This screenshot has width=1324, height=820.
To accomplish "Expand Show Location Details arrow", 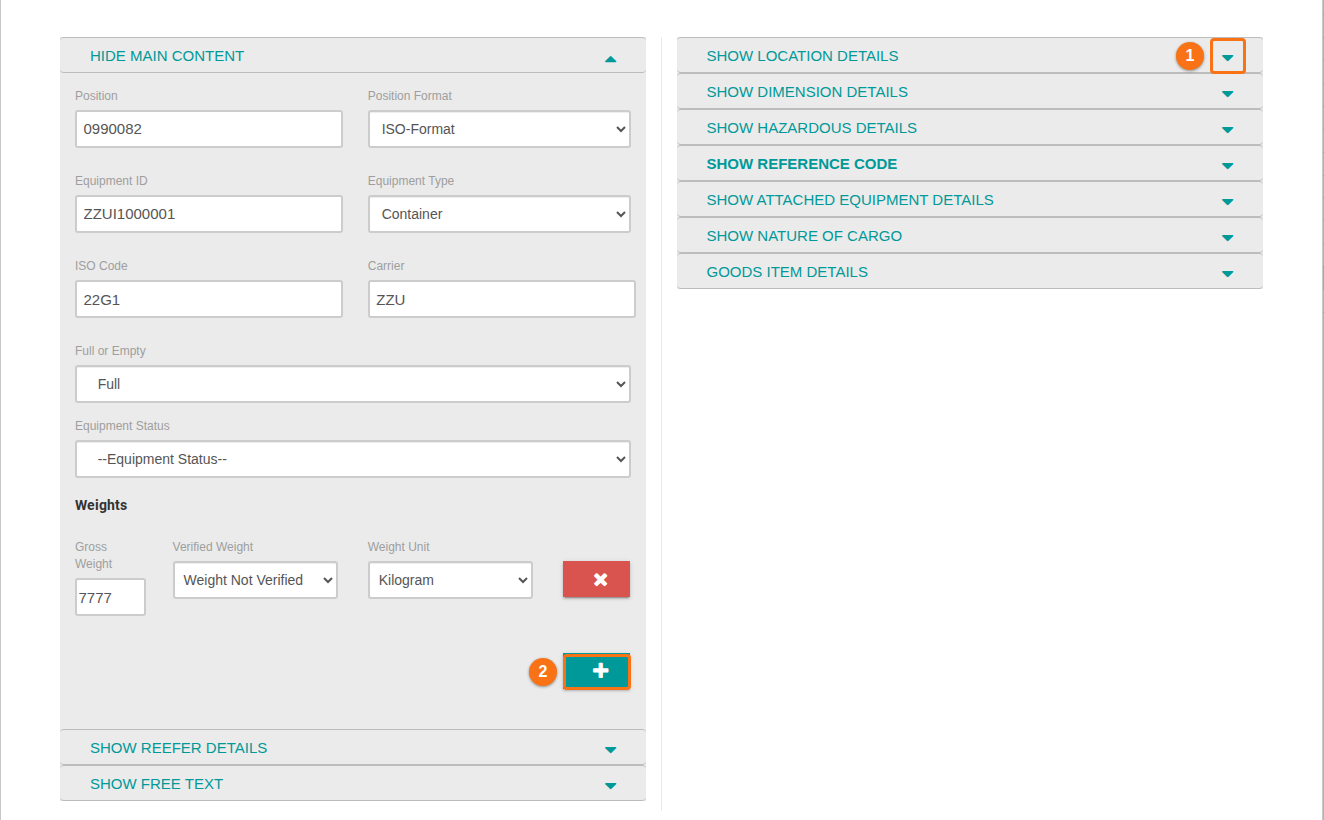I will [x=1227, y=57].
